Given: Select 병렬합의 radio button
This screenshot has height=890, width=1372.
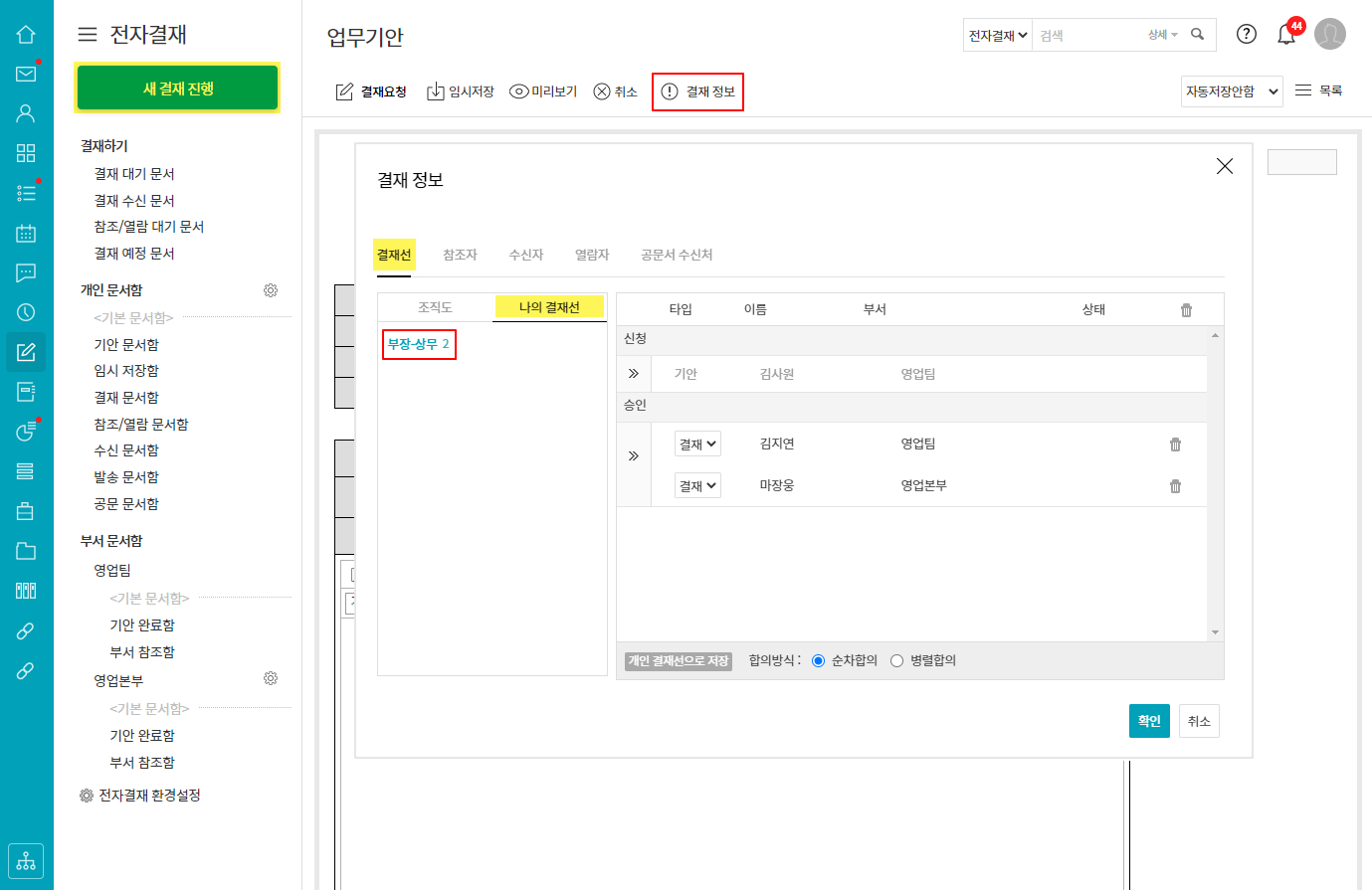Looking at the screenshot, I should [896, 661].
